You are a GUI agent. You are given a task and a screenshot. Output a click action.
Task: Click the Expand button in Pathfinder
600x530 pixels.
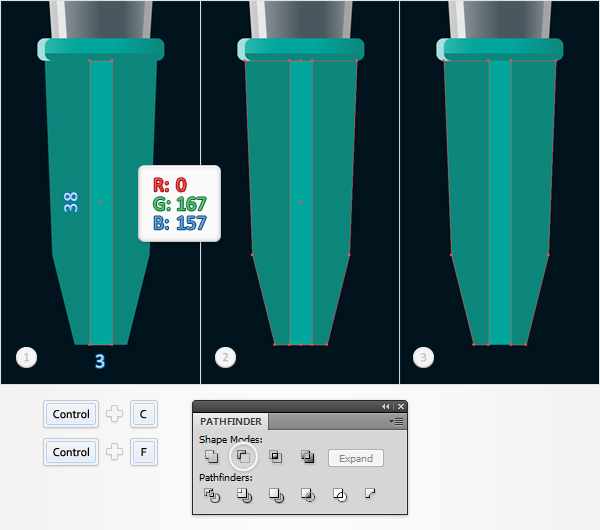pyautogui.click(x=355, y=458)
